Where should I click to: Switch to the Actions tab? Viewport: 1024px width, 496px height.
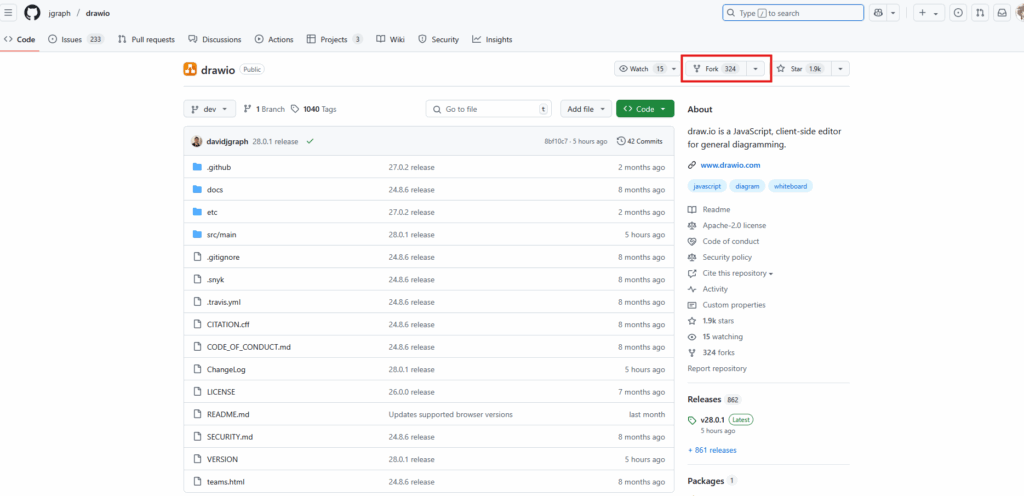tap(274, 39)
